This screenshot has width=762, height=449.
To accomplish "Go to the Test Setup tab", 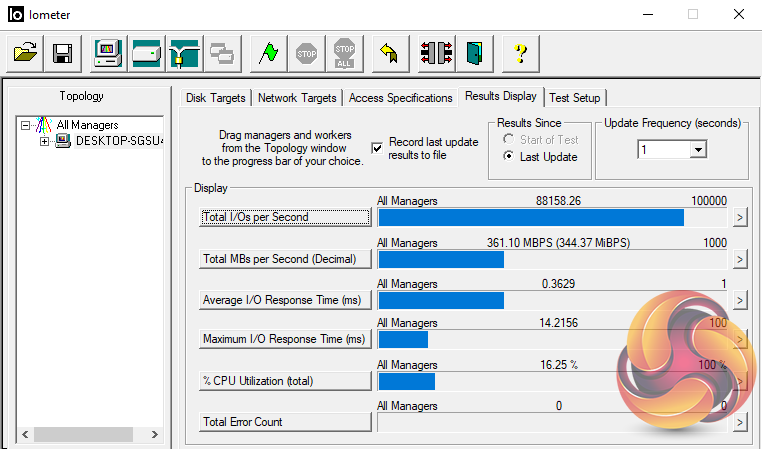I will [575, 98].
